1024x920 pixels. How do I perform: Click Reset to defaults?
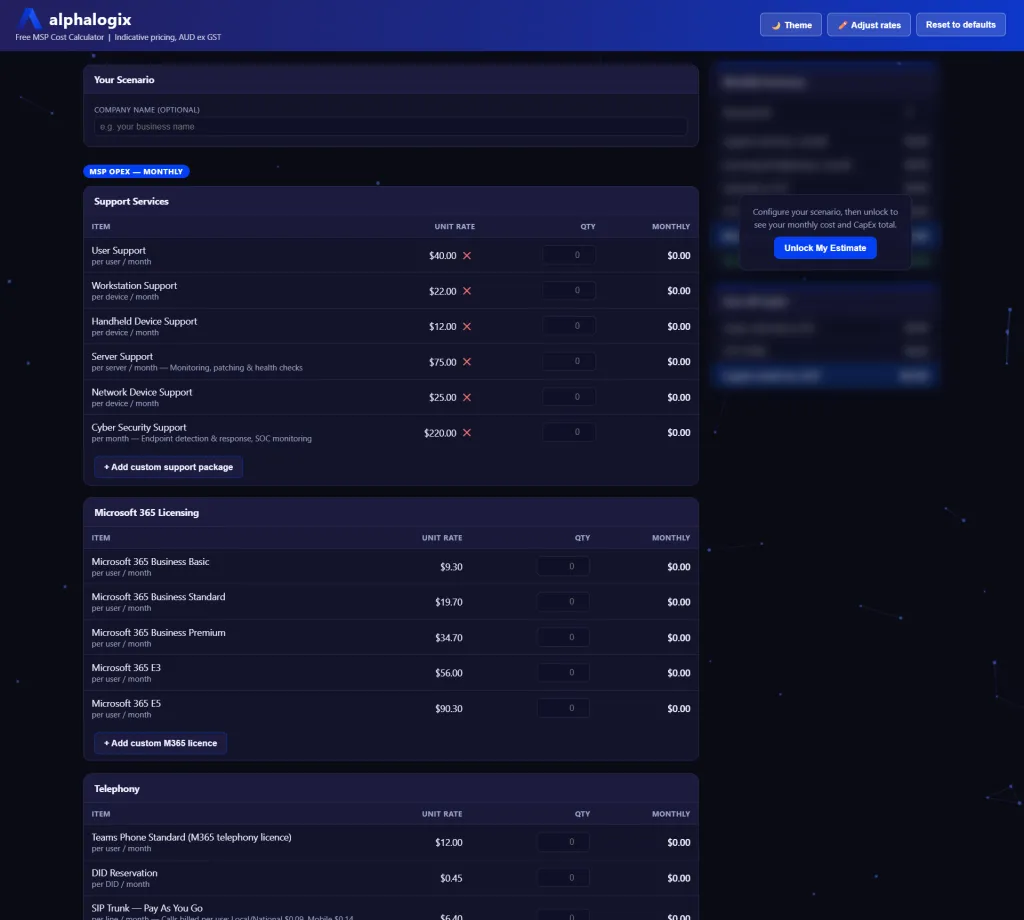(x=961, y=25)
